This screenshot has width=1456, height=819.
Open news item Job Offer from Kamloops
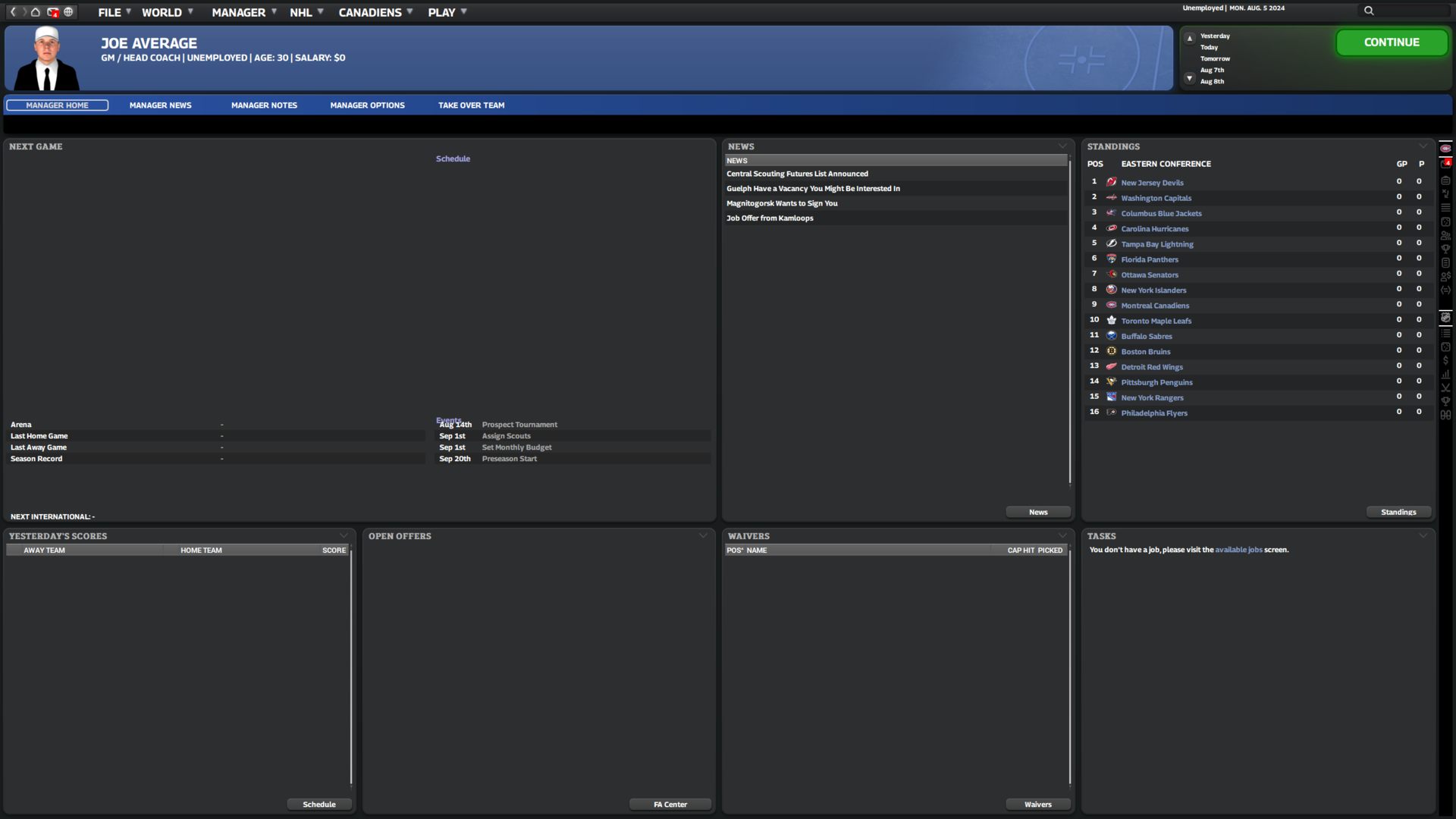click(x=770, y=218)
